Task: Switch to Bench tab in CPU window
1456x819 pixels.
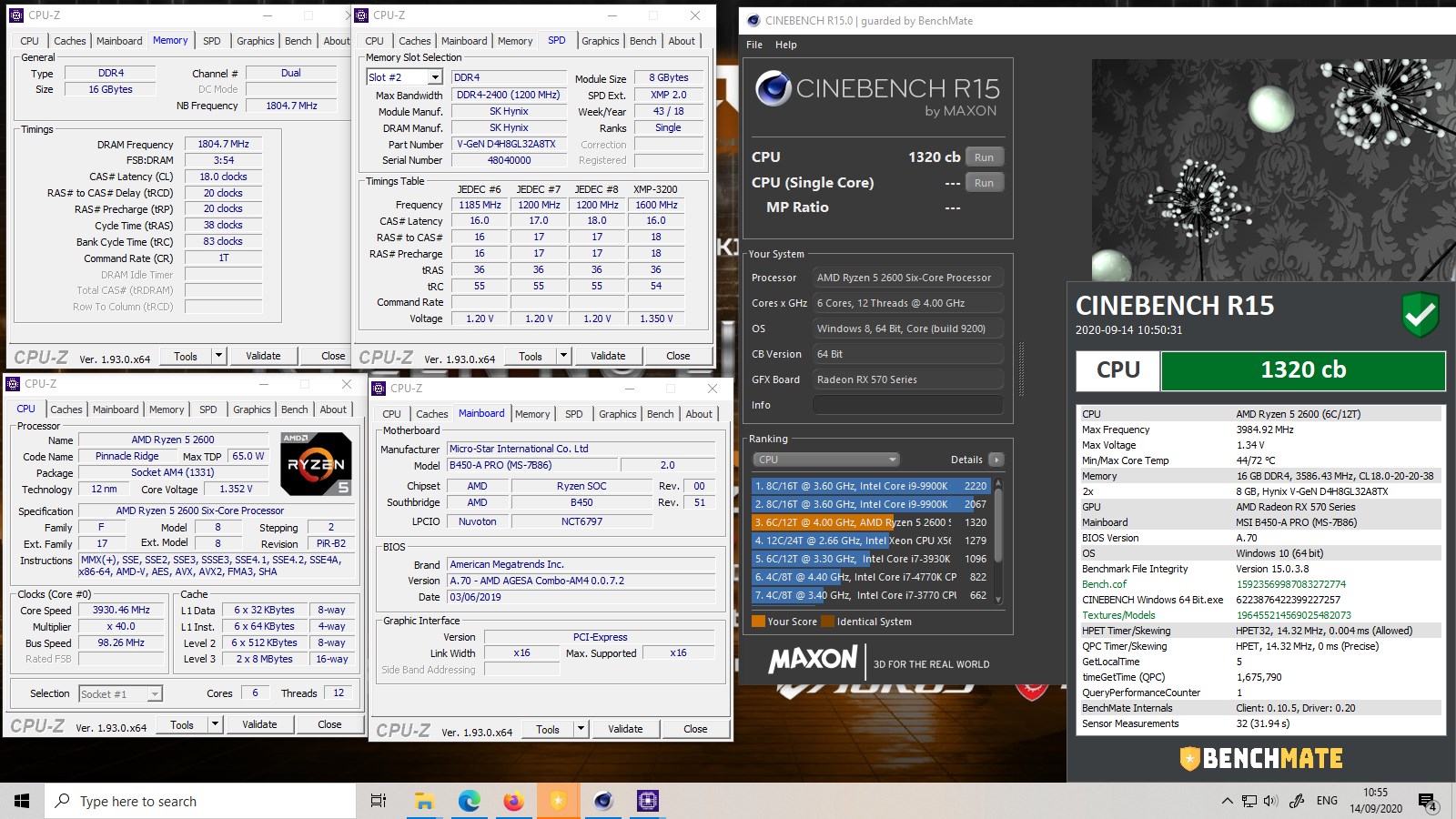Action: click(x=294, y=409)
